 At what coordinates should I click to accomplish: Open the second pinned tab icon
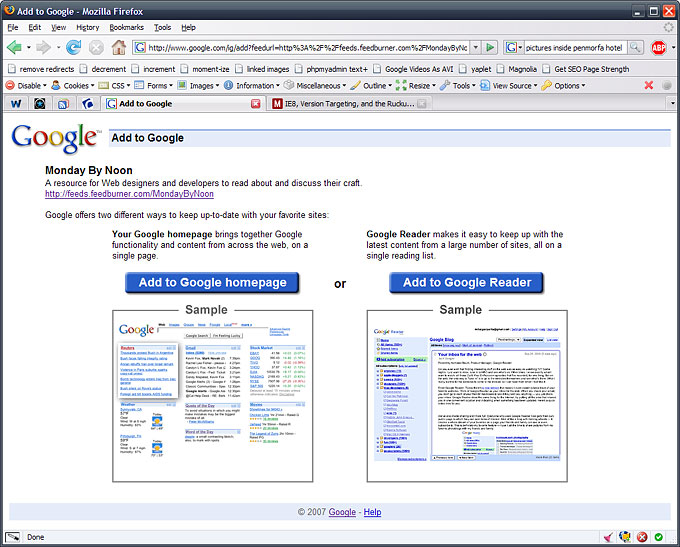pyautogui.click(x=39, y=104)
